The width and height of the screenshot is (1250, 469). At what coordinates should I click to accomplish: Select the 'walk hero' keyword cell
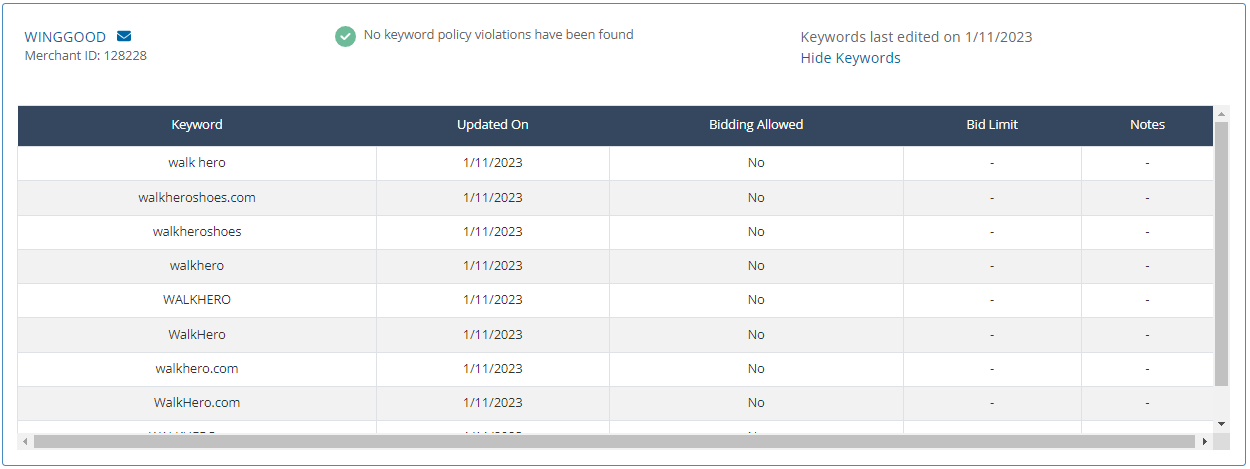pos(197,163)
